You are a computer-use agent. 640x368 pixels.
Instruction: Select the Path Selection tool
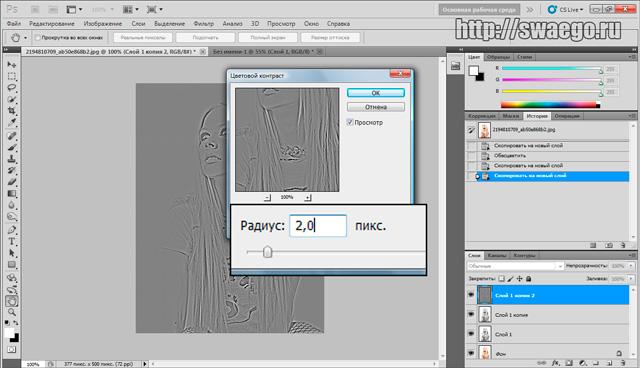click(12, 253)
